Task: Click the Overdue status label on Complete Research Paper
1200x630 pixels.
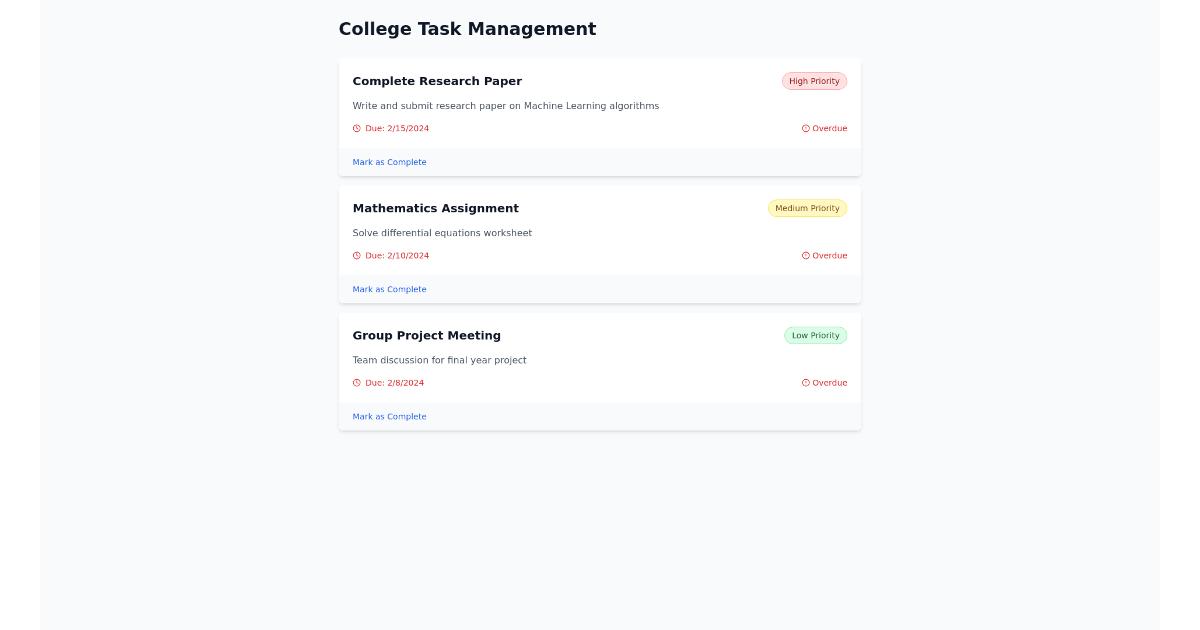Action: (x=829, y=128)
